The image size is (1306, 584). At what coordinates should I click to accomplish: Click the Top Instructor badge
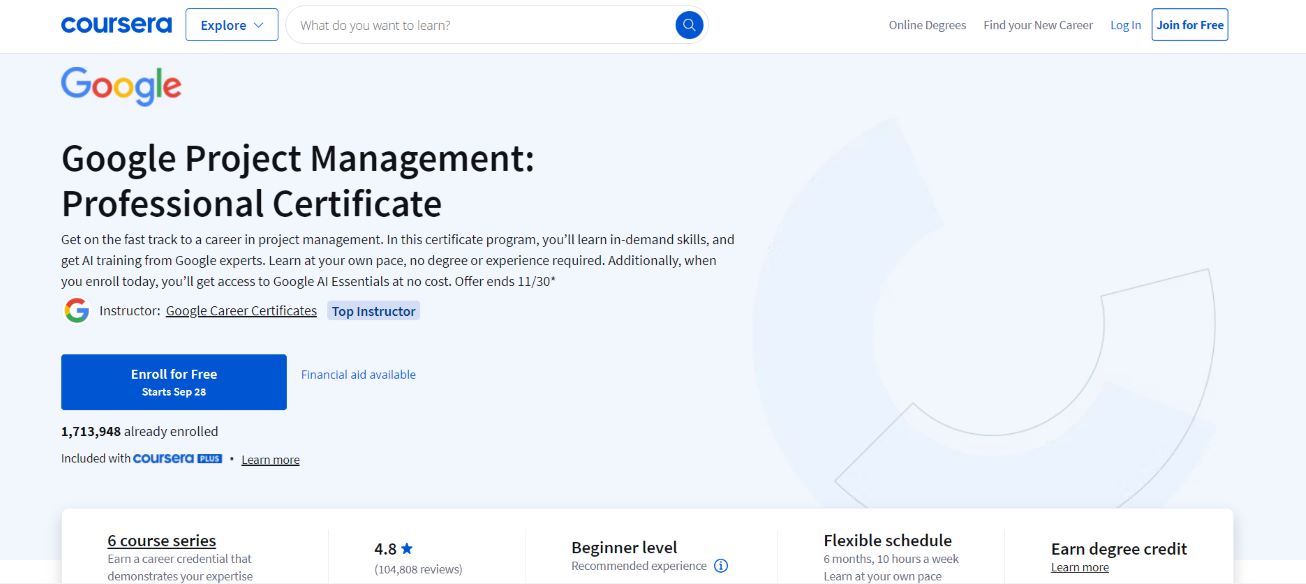373,311
